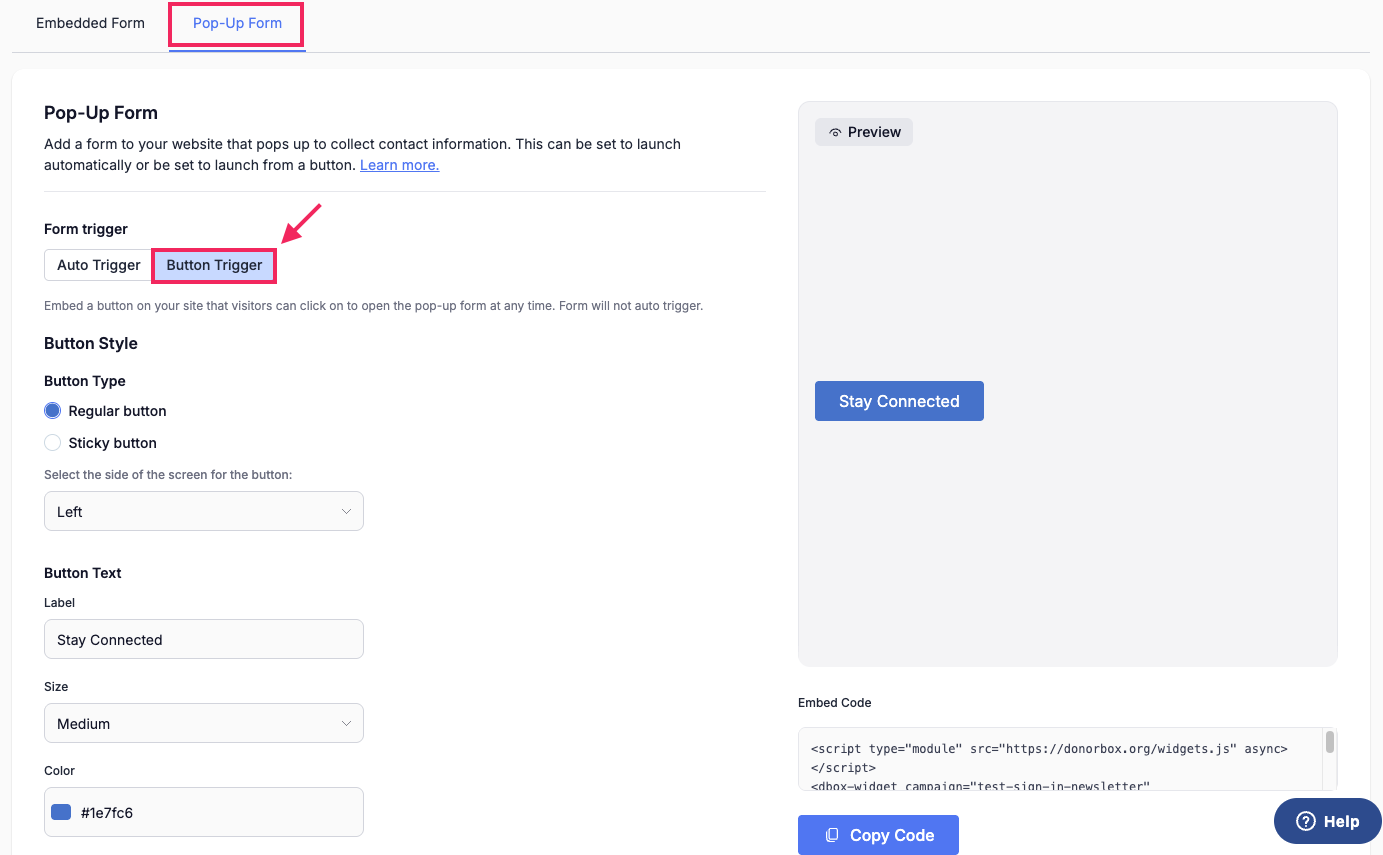Select the Auto Trigger option
The width and height of the screenshot is (1383, 855).
pos(98,265)
